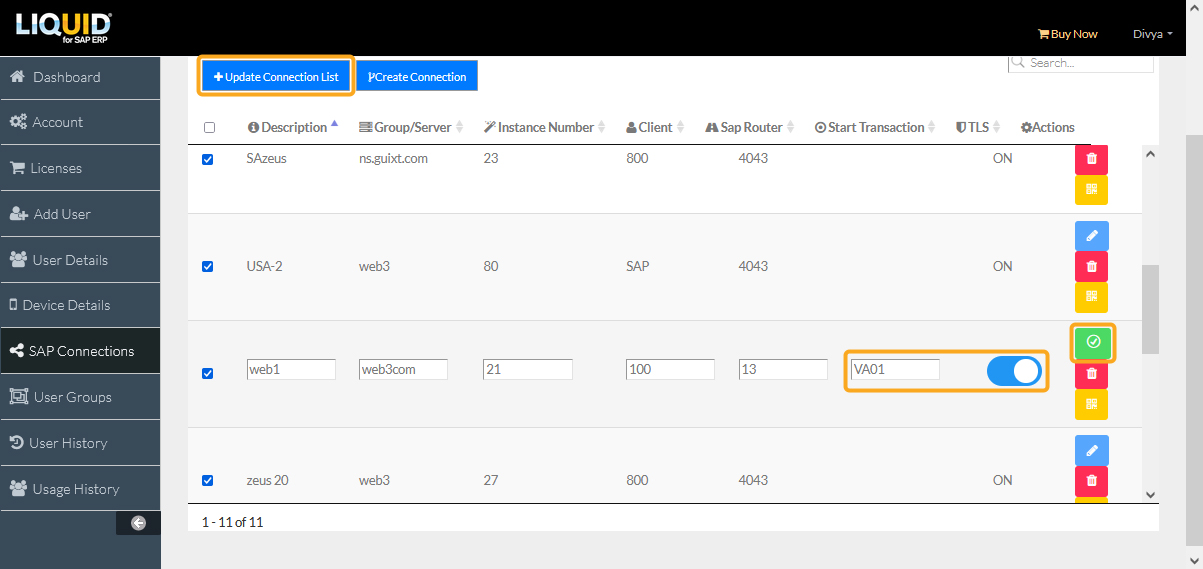Click the green save checkmark icon
The image size is (1203, 569).
(1092, 342)
